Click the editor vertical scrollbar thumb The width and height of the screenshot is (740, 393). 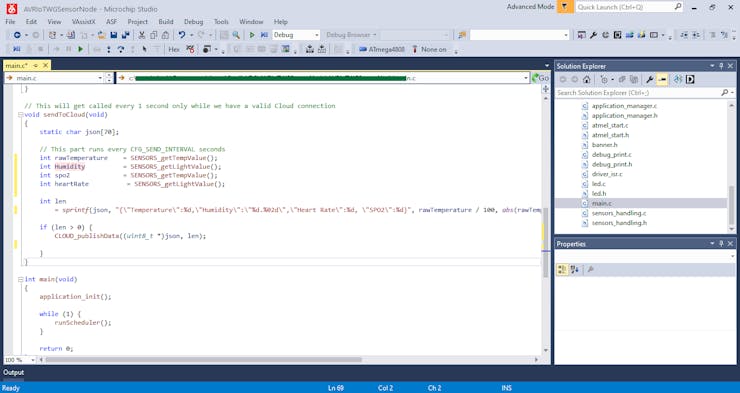tap(546, 242)
